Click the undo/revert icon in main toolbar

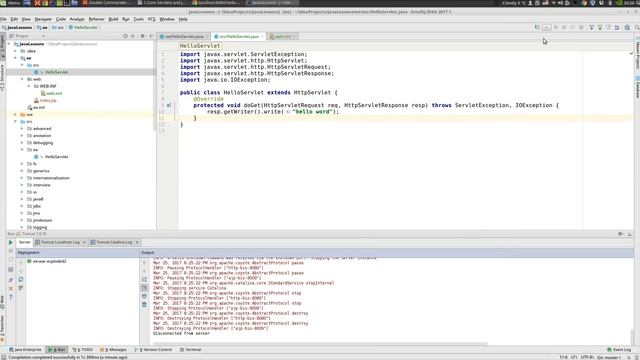617,27
